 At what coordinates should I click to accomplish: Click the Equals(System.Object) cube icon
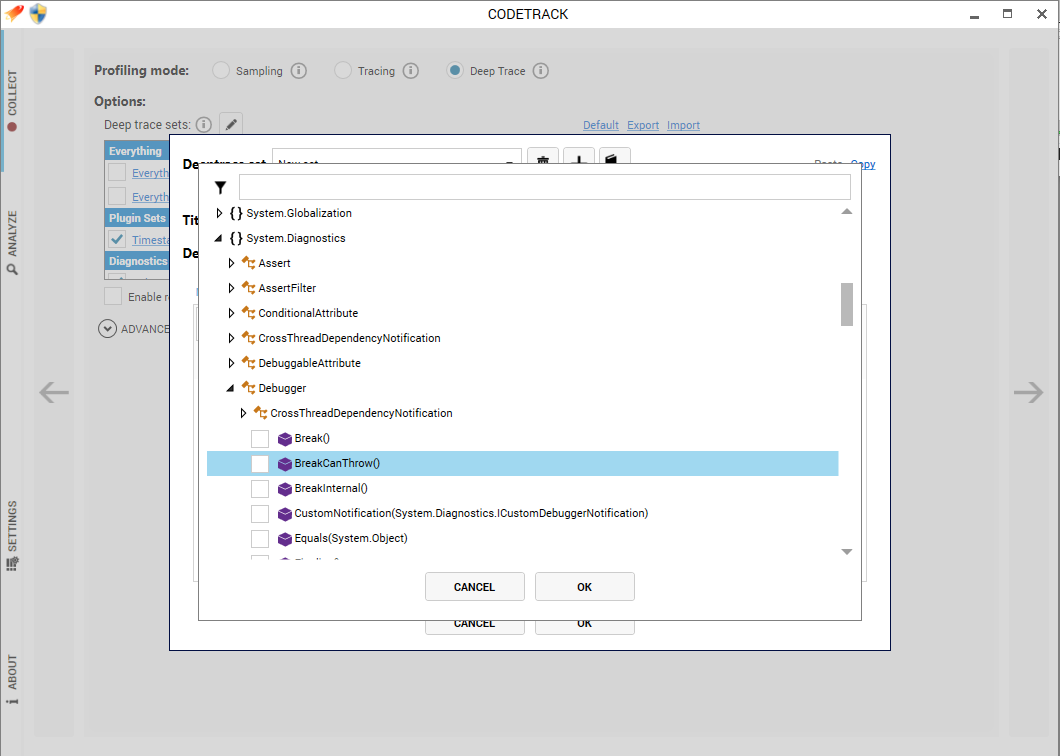coord(285,539)
